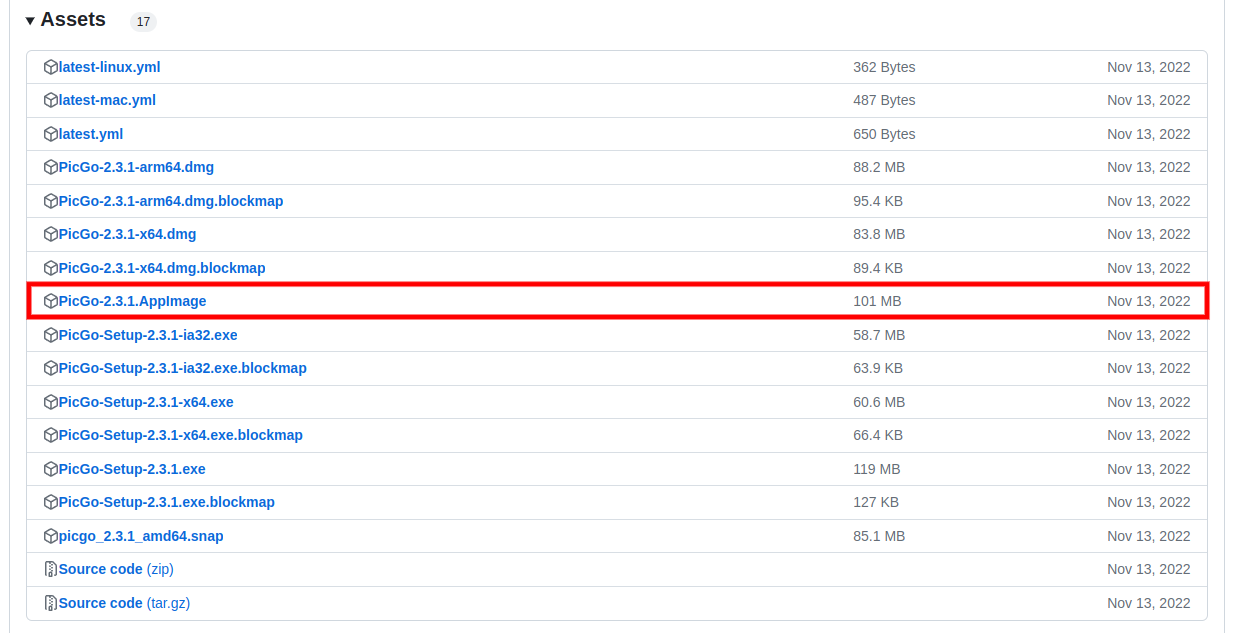The height and width of the screenshot is (633, 1234).
Task: Download PicGo-2.3.1-arm64.dmg
Action: 136,167
